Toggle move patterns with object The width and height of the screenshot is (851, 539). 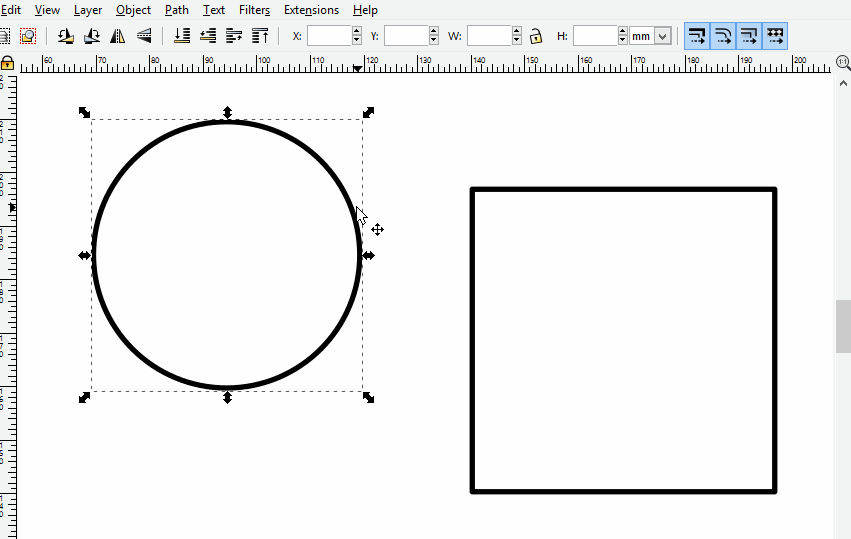[774, 36]
